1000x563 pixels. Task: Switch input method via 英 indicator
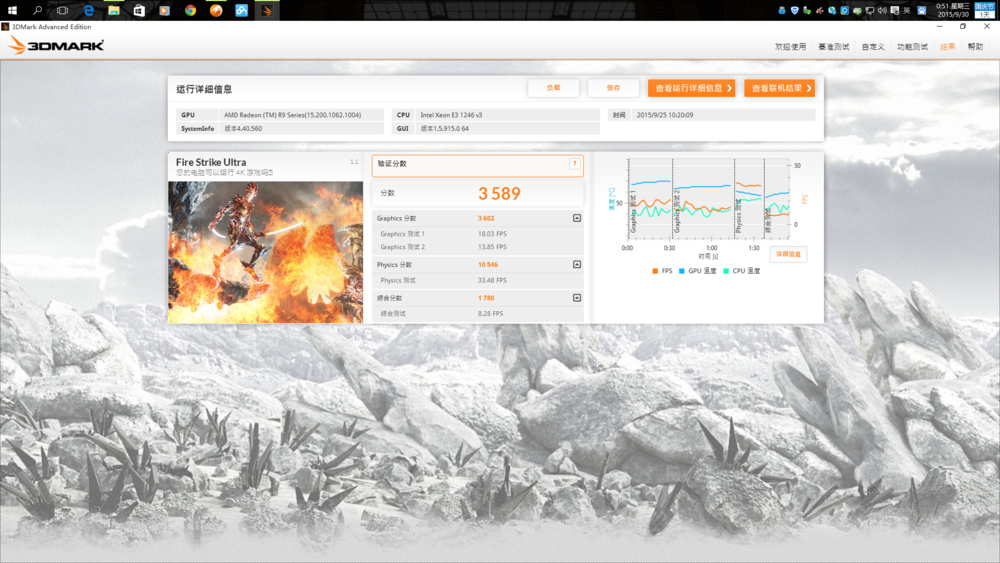(907, 10)
